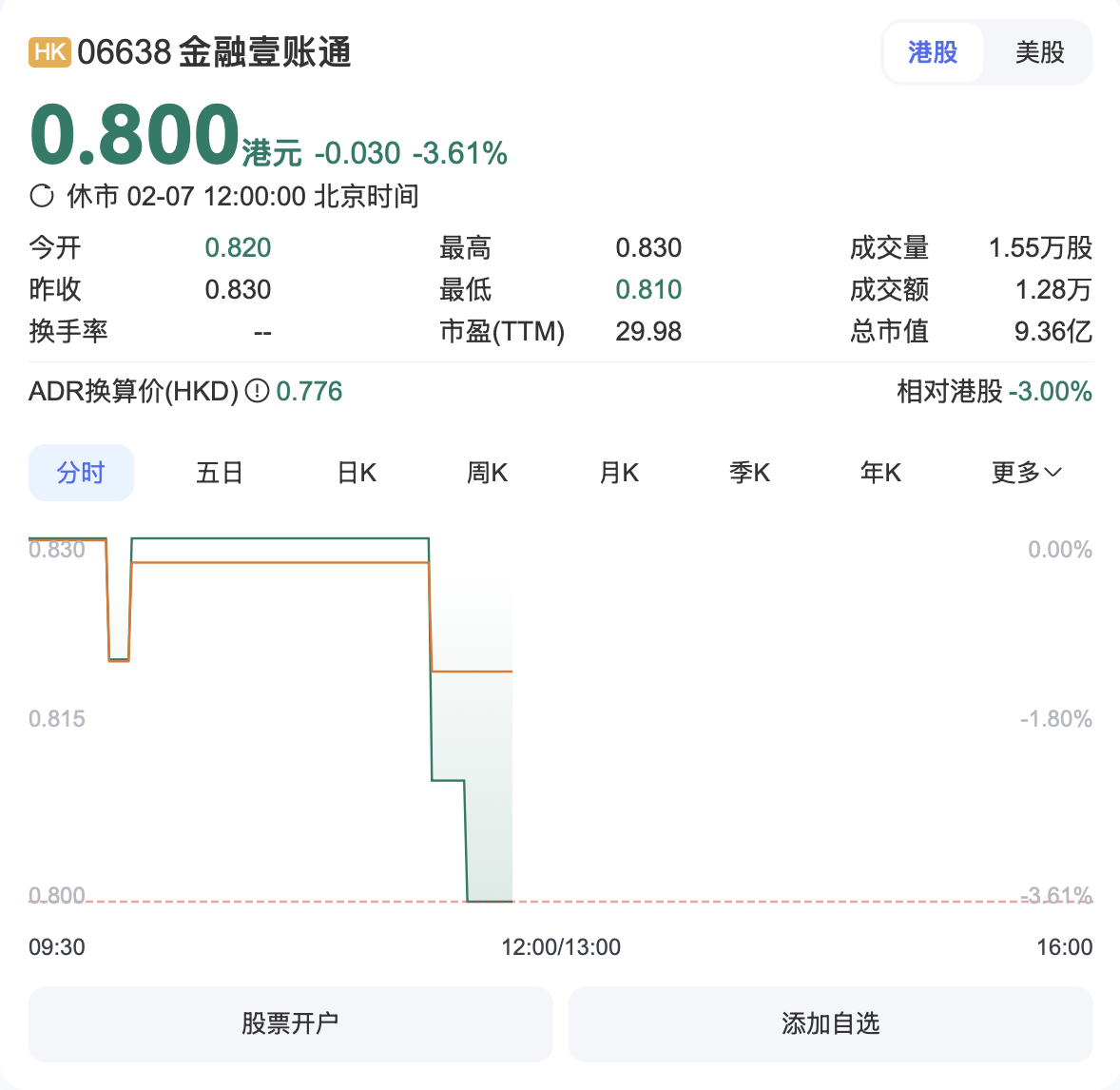Select the 年K yearly chart view

click(x=880, y=472)
